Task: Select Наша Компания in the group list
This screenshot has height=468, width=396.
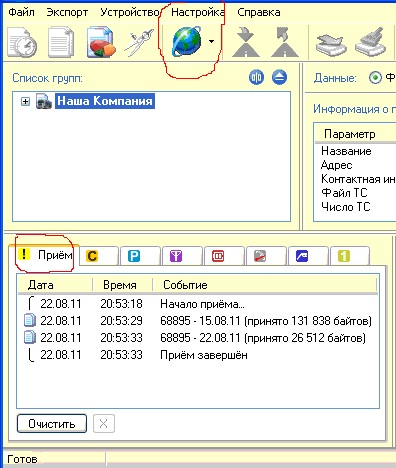Action: pyautogui.click(x=105, y=101)
